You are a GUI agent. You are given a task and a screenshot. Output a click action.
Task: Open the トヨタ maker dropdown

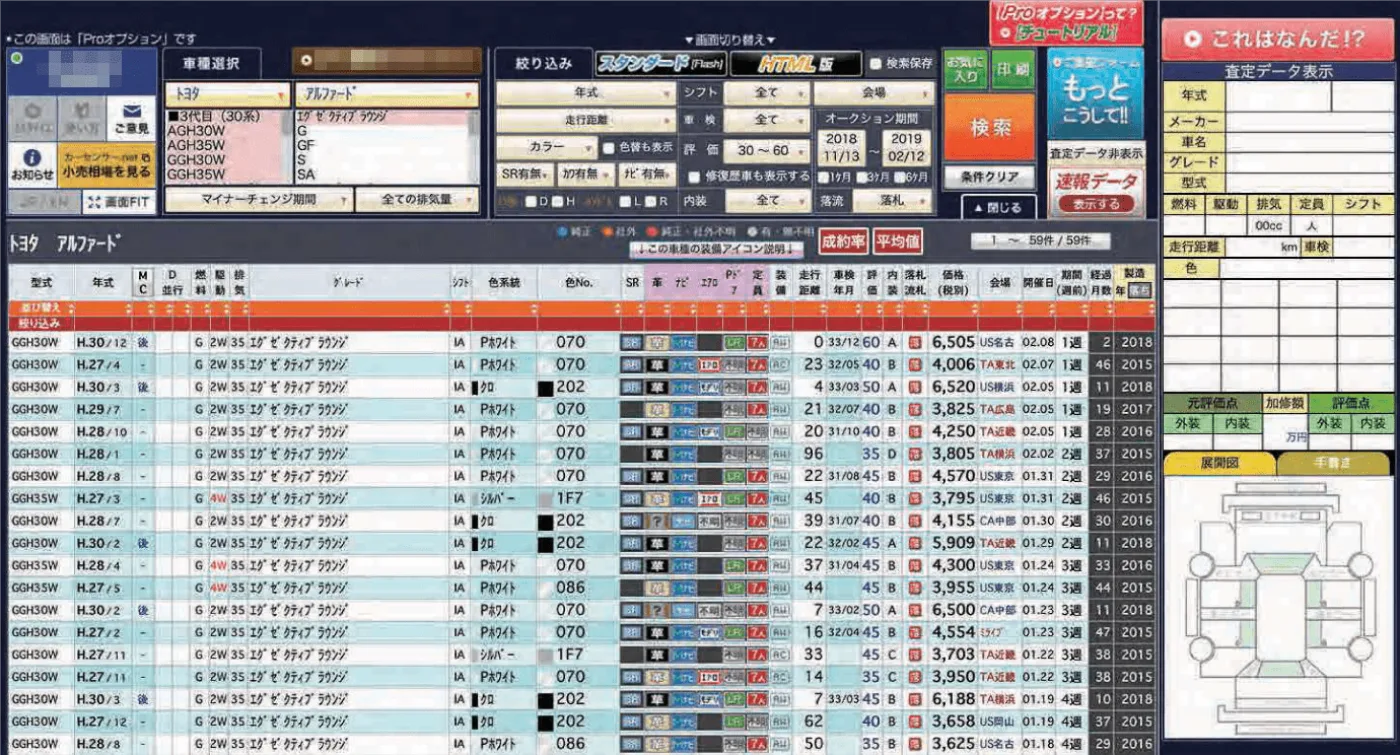coord(227,94)
